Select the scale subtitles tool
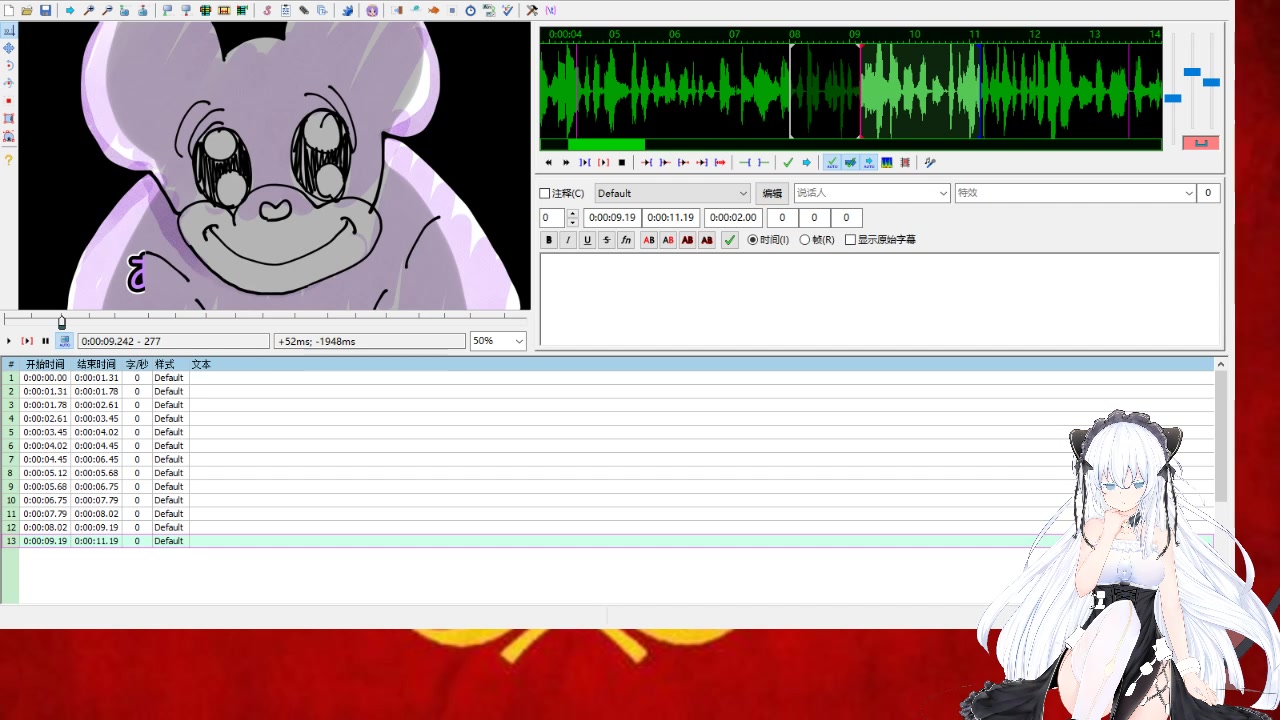This screenshot has width=1280, height=720. coord(9,101)
